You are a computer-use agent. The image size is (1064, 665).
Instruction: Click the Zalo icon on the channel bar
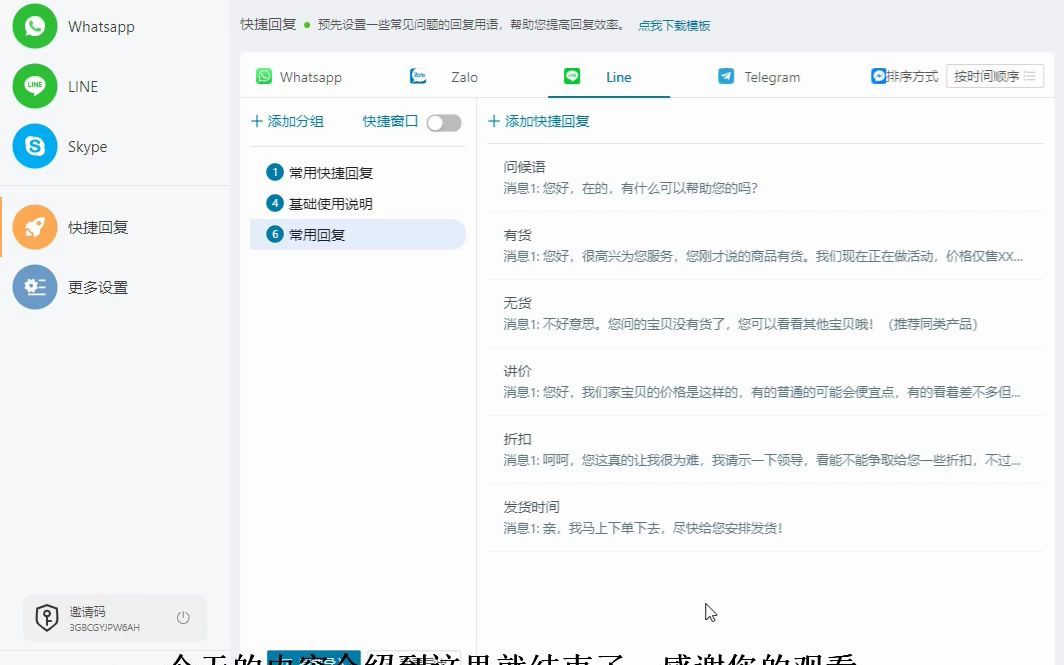point(417,75)
